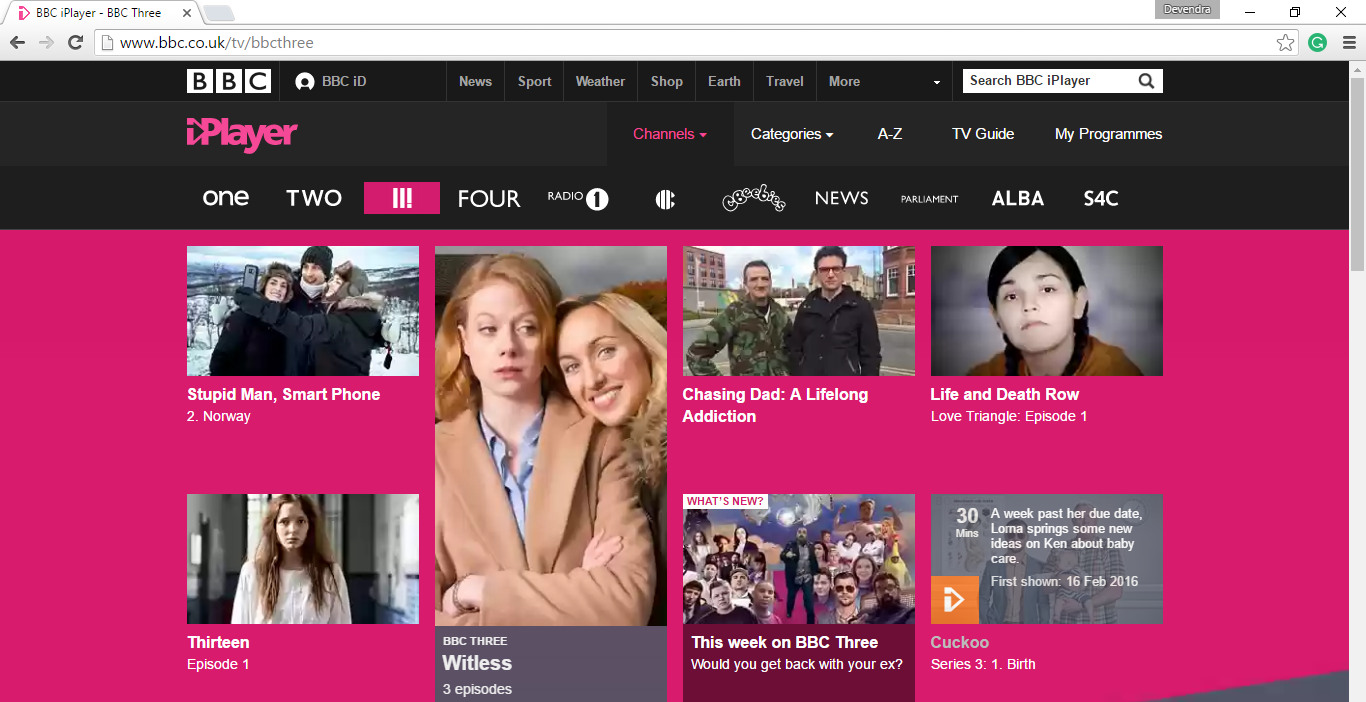The image size is (1366, 702).
Task: Open the S4C channel logo
Action: pos(1101,198)
